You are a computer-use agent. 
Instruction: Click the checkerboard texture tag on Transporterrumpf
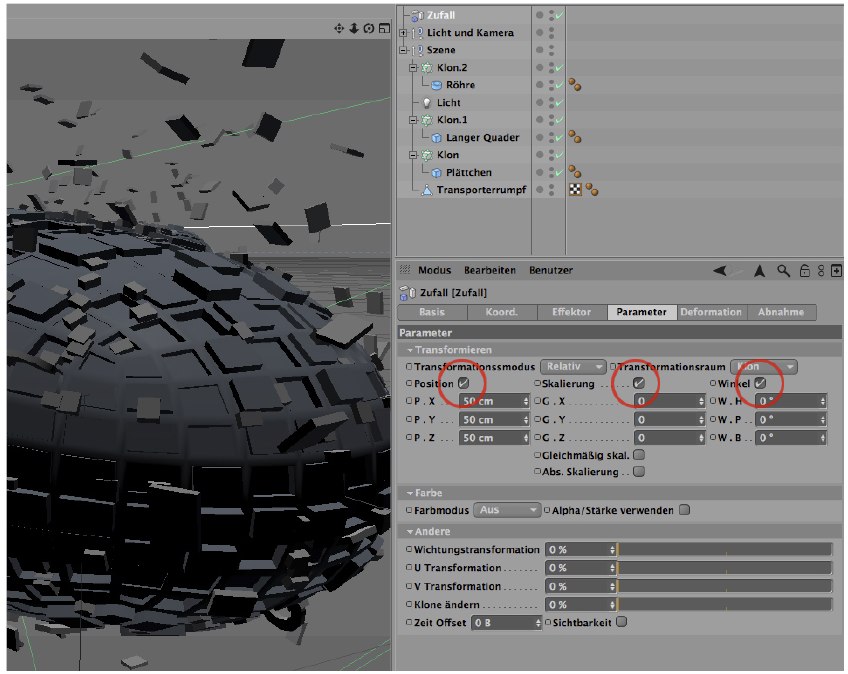(x=575, y=189)
